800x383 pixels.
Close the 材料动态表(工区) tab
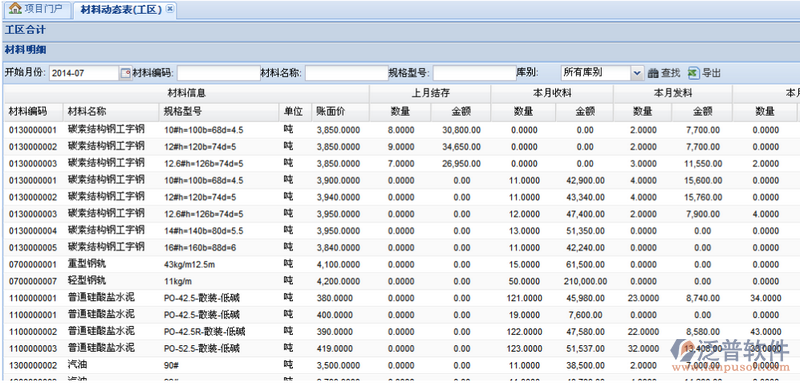pos(170,9)
